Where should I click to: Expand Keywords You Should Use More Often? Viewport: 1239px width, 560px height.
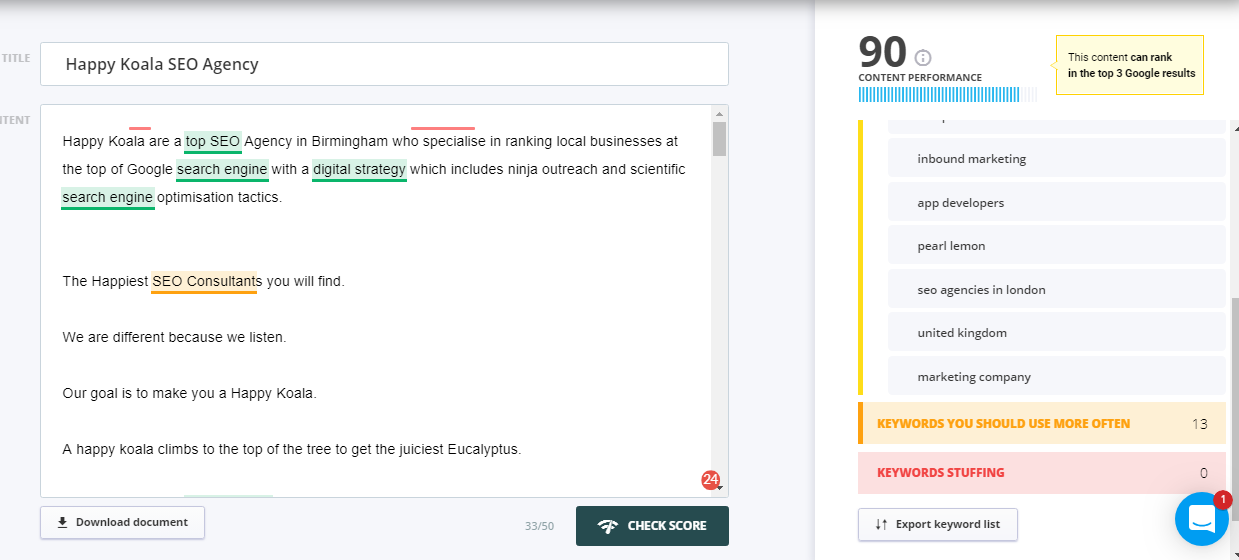click(x=1042, y=424)
